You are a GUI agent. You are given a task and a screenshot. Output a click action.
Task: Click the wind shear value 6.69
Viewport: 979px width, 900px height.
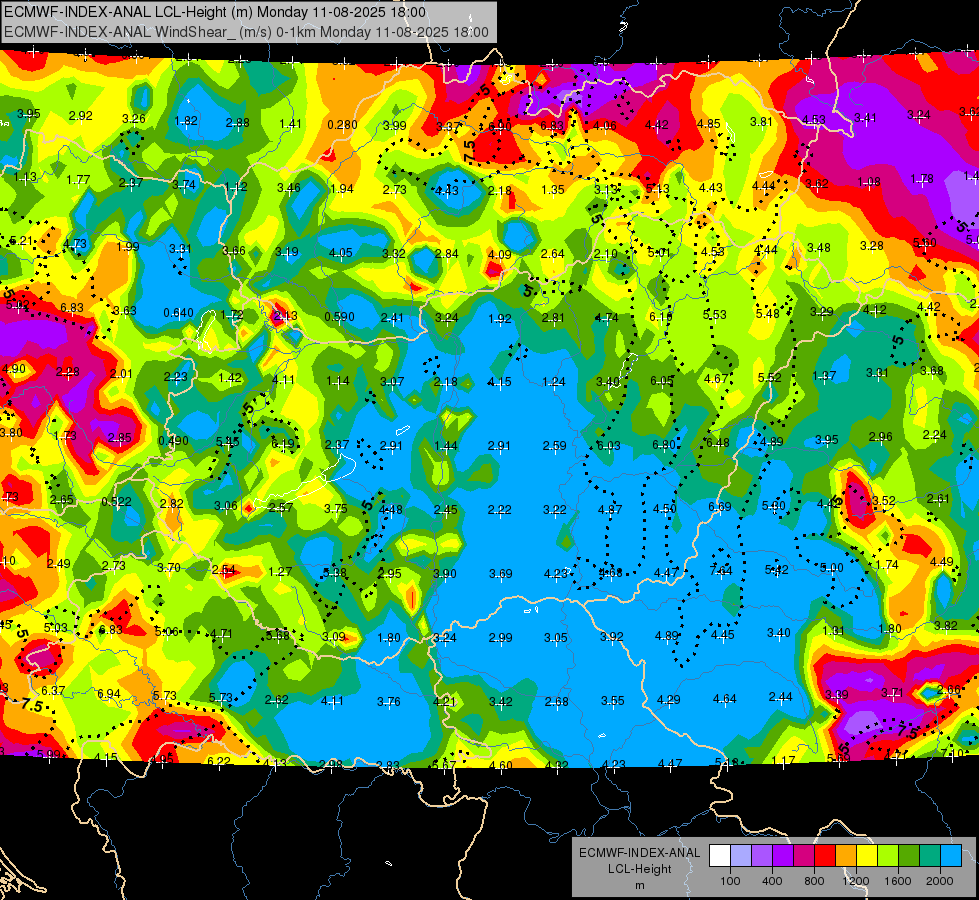[719, 507]
